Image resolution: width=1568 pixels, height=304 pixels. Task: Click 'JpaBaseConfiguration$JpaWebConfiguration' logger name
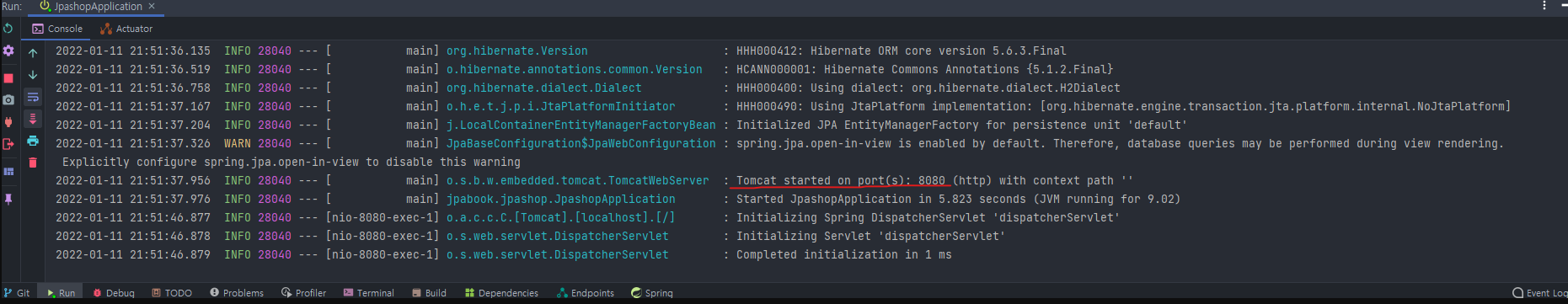581,143
